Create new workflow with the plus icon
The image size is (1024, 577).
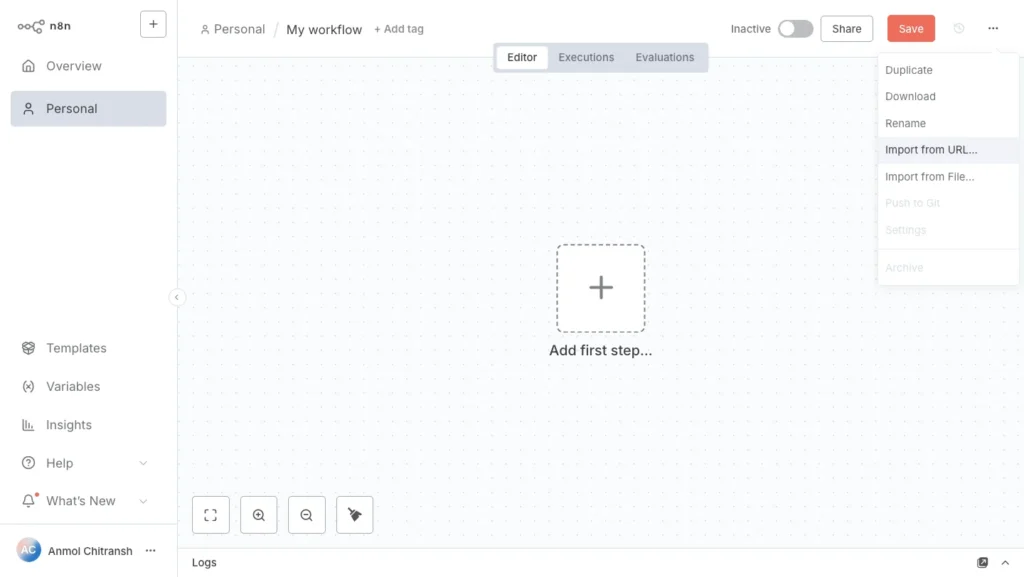(x=152, y=24)
